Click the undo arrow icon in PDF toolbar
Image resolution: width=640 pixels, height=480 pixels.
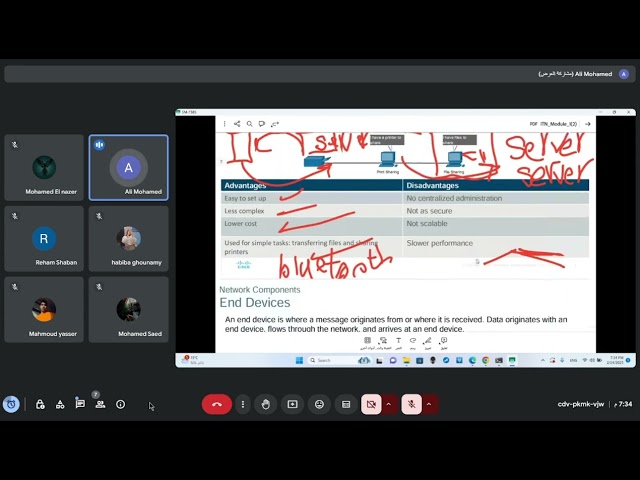coord(275,124)
